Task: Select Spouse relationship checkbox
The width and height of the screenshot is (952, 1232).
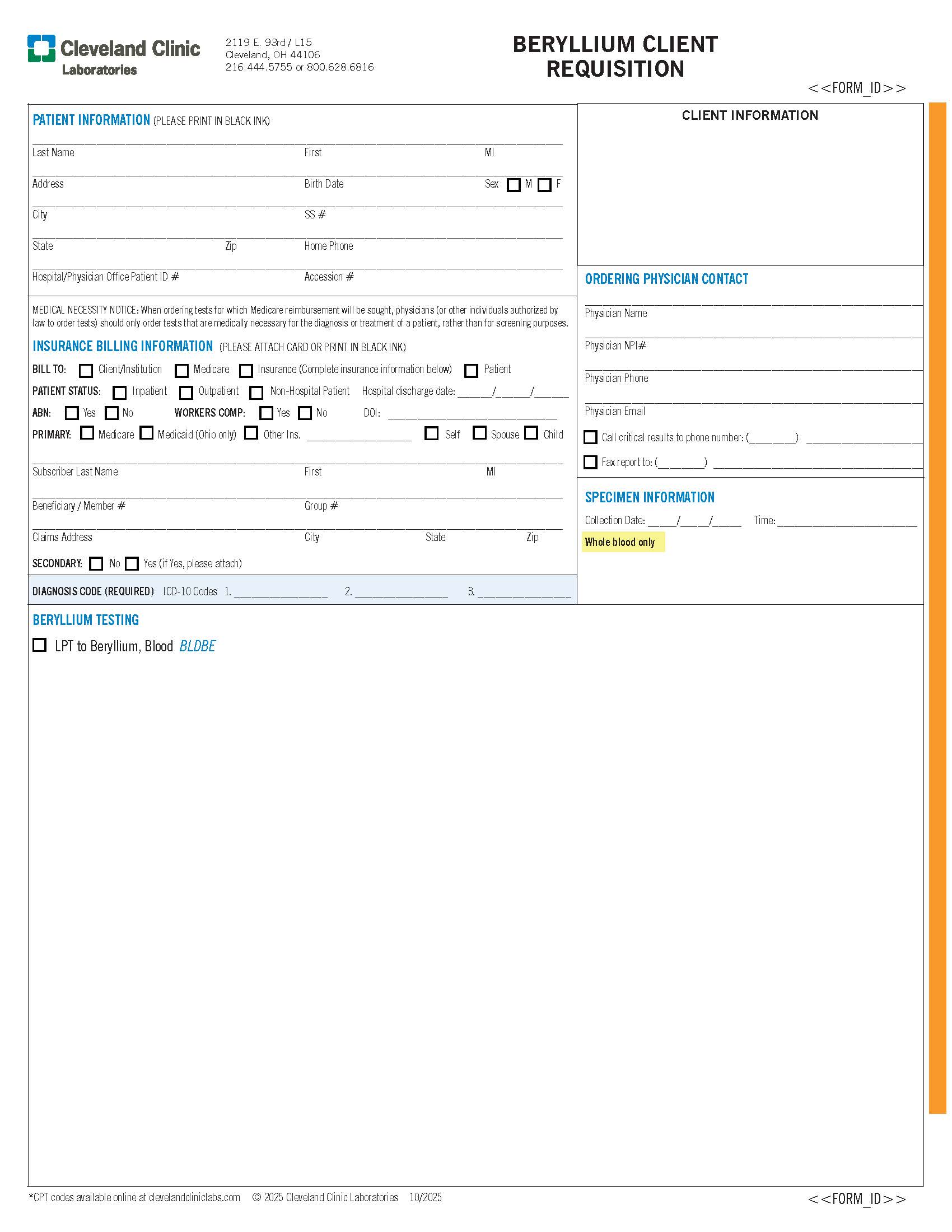Action: (479, 433)
